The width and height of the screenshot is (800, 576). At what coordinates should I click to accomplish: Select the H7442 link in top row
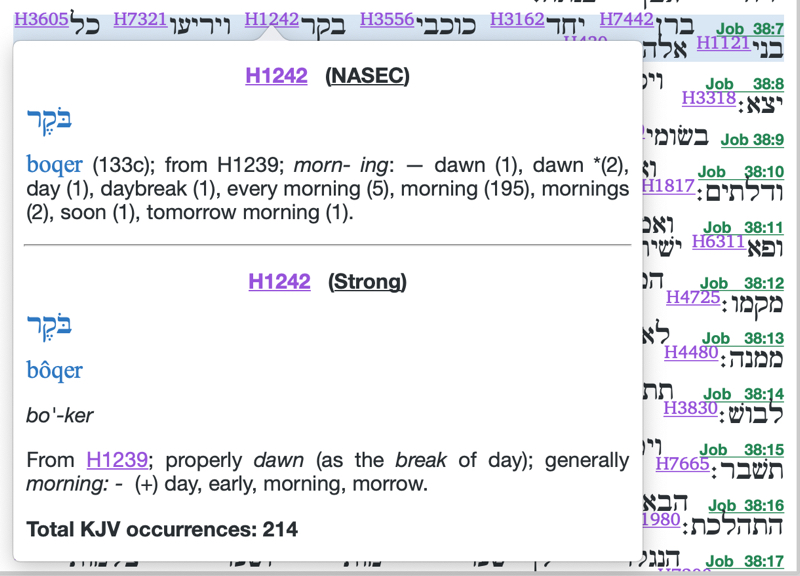(627, 19)
